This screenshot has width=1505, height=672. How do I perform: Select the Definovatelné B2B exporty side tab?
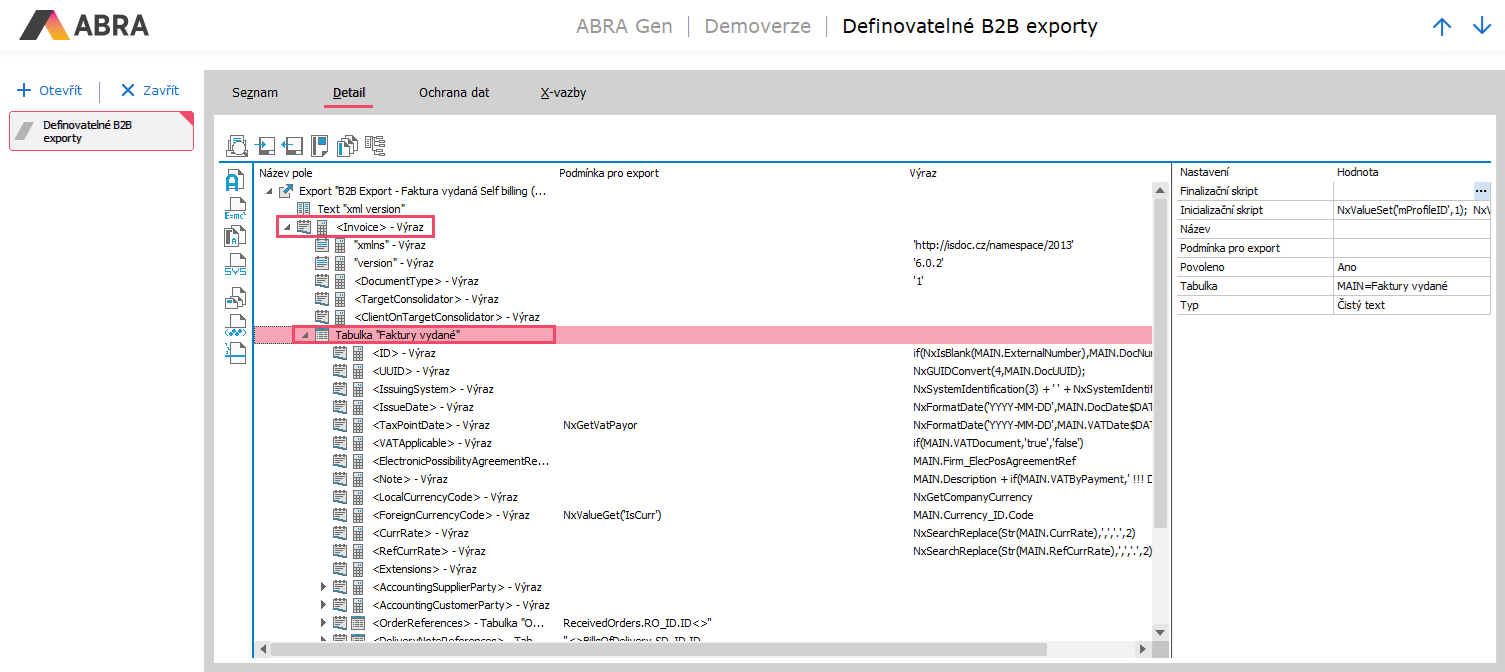tap(101, 131)
